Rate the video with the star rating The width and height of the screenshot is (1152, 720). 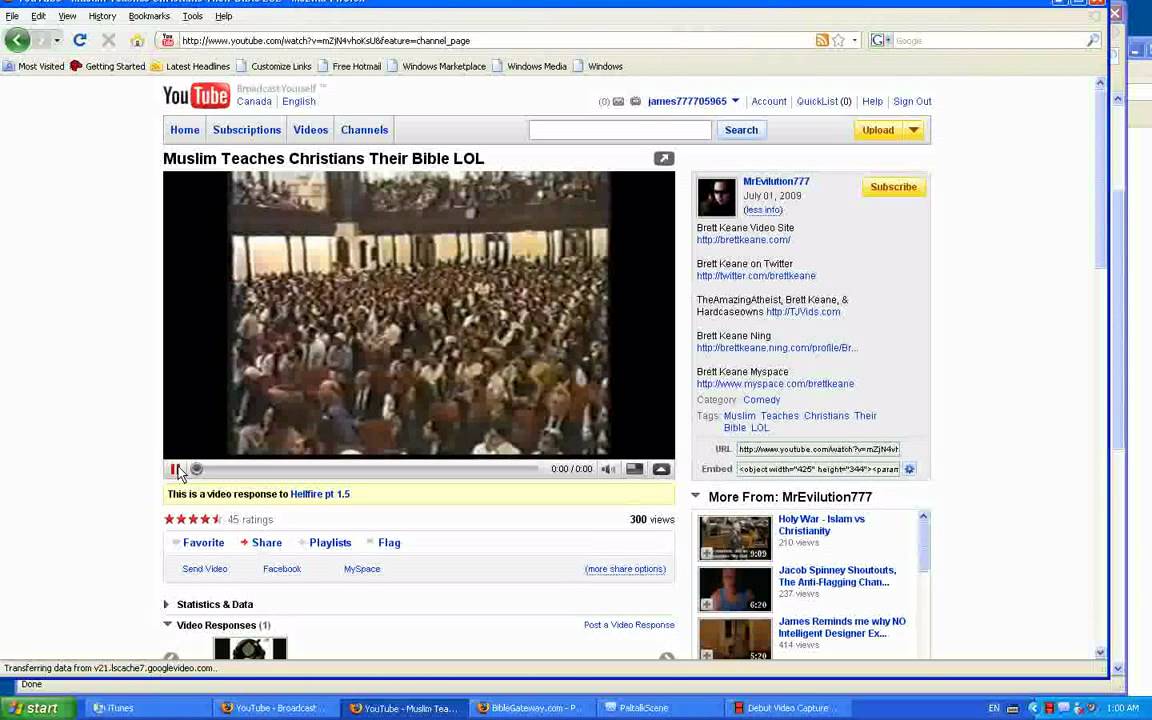click(x=192, y=519)
